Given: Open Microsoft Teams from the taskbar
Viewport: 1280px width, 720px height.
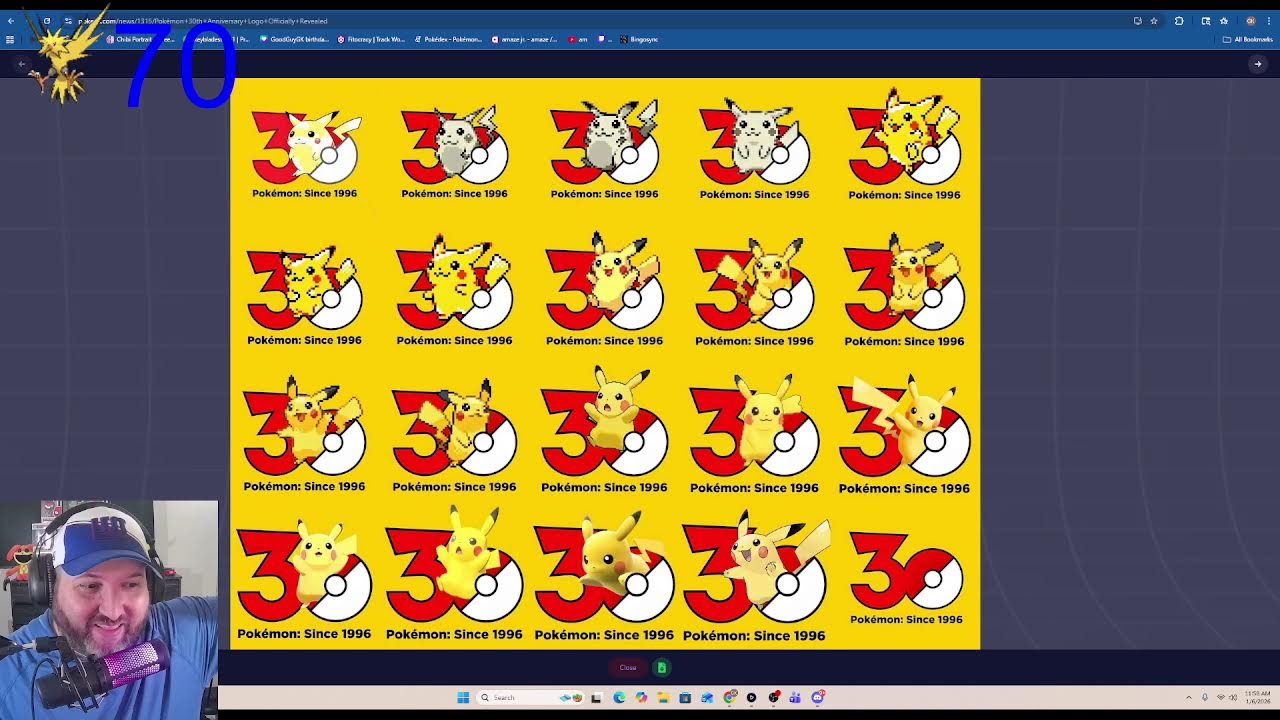Looking at the screenshot, I should point(795,697).
